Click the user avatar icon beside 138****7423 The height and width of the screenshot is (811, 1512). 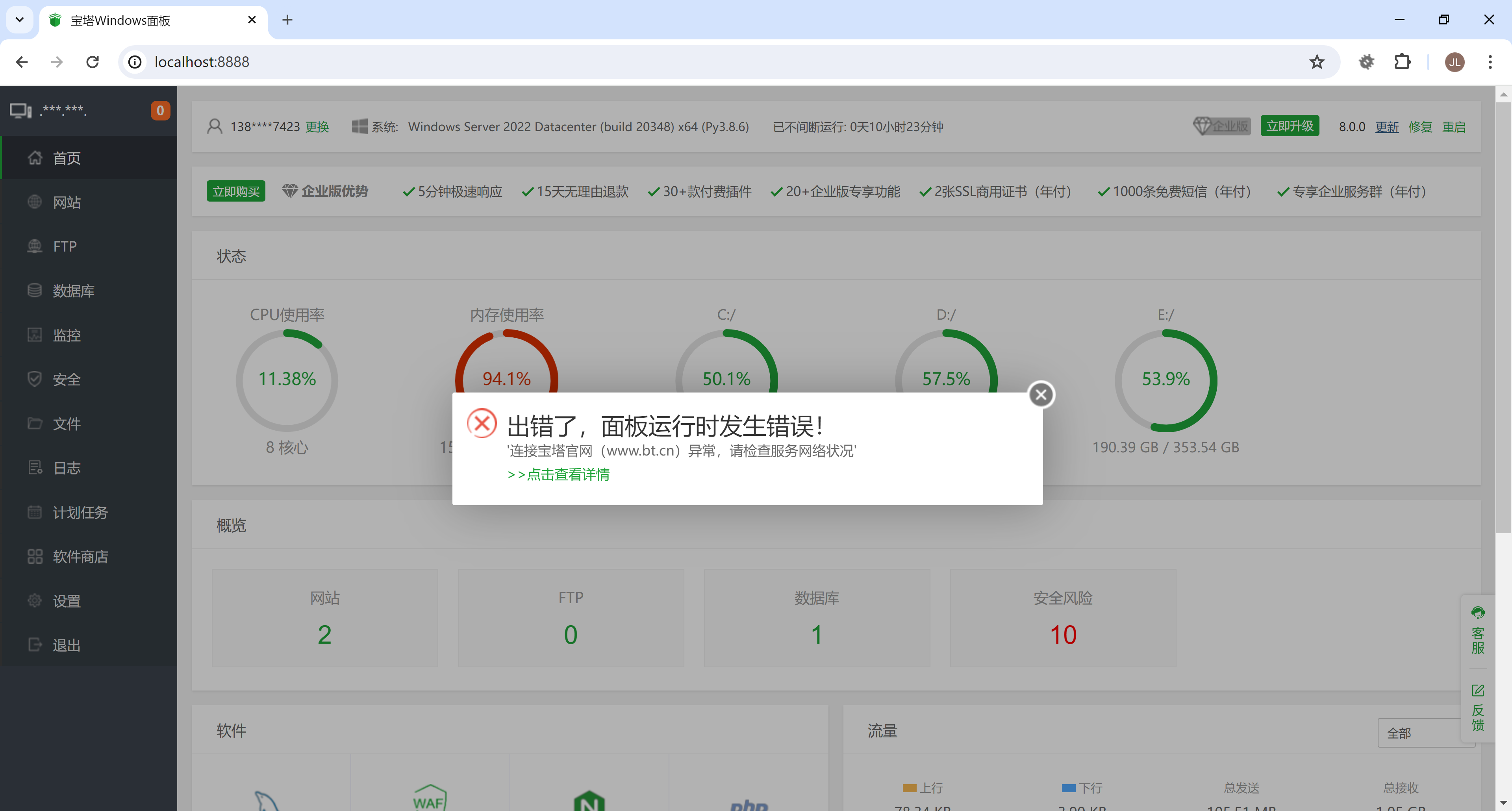[x=215, y=126]
